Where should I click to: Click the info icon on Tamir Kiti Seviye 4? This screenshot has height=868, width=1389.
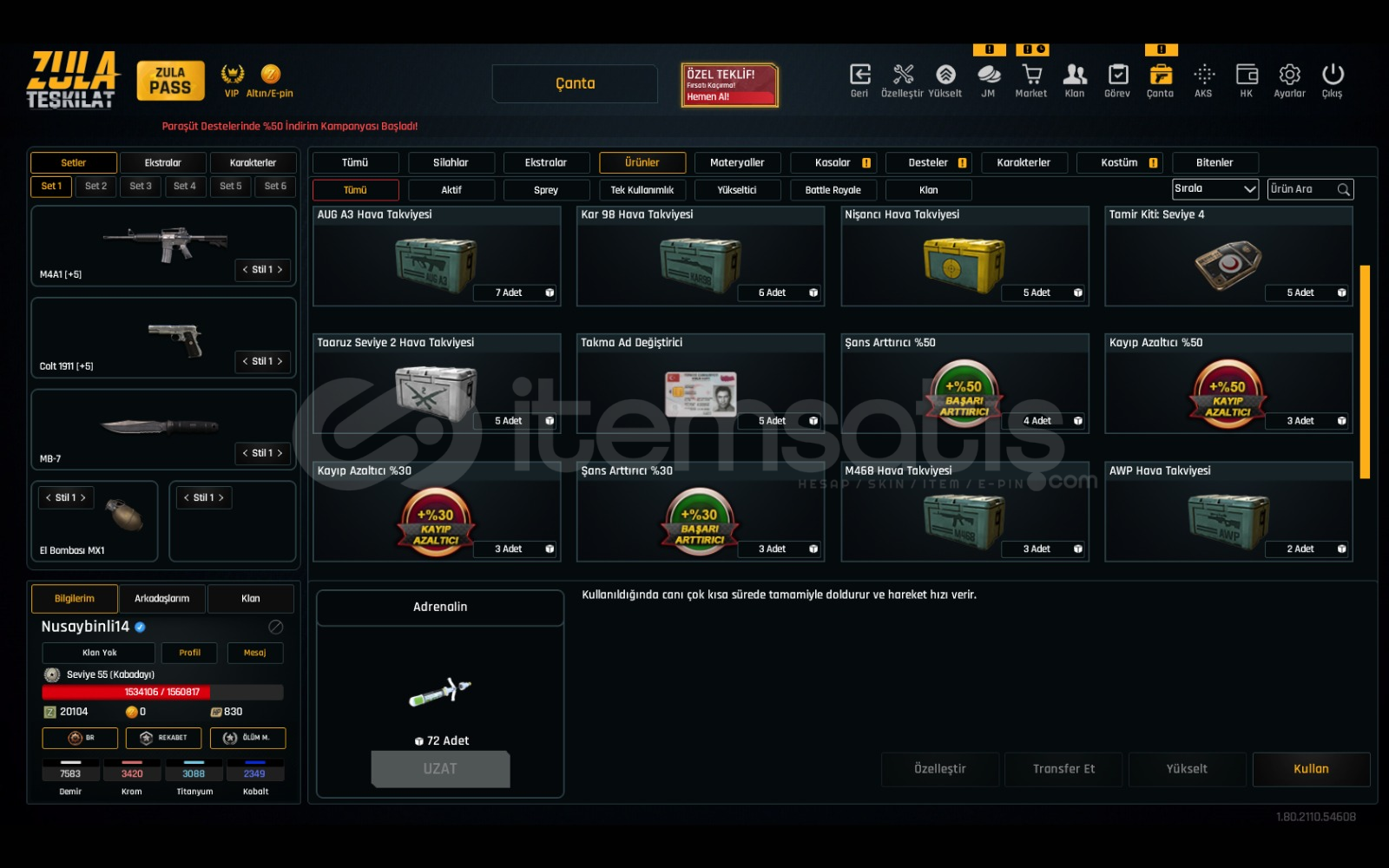tap(1342, 293)
